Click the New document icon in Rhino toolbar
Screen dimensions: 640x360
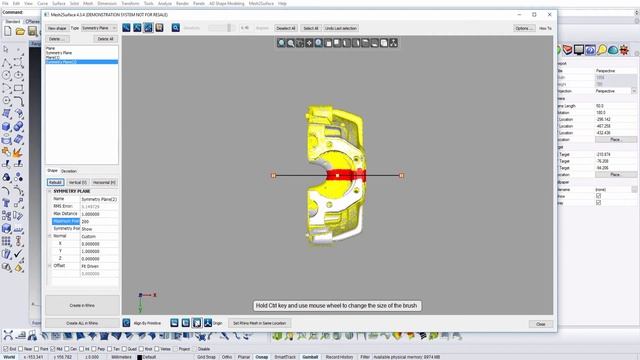(x=8, y=31)
